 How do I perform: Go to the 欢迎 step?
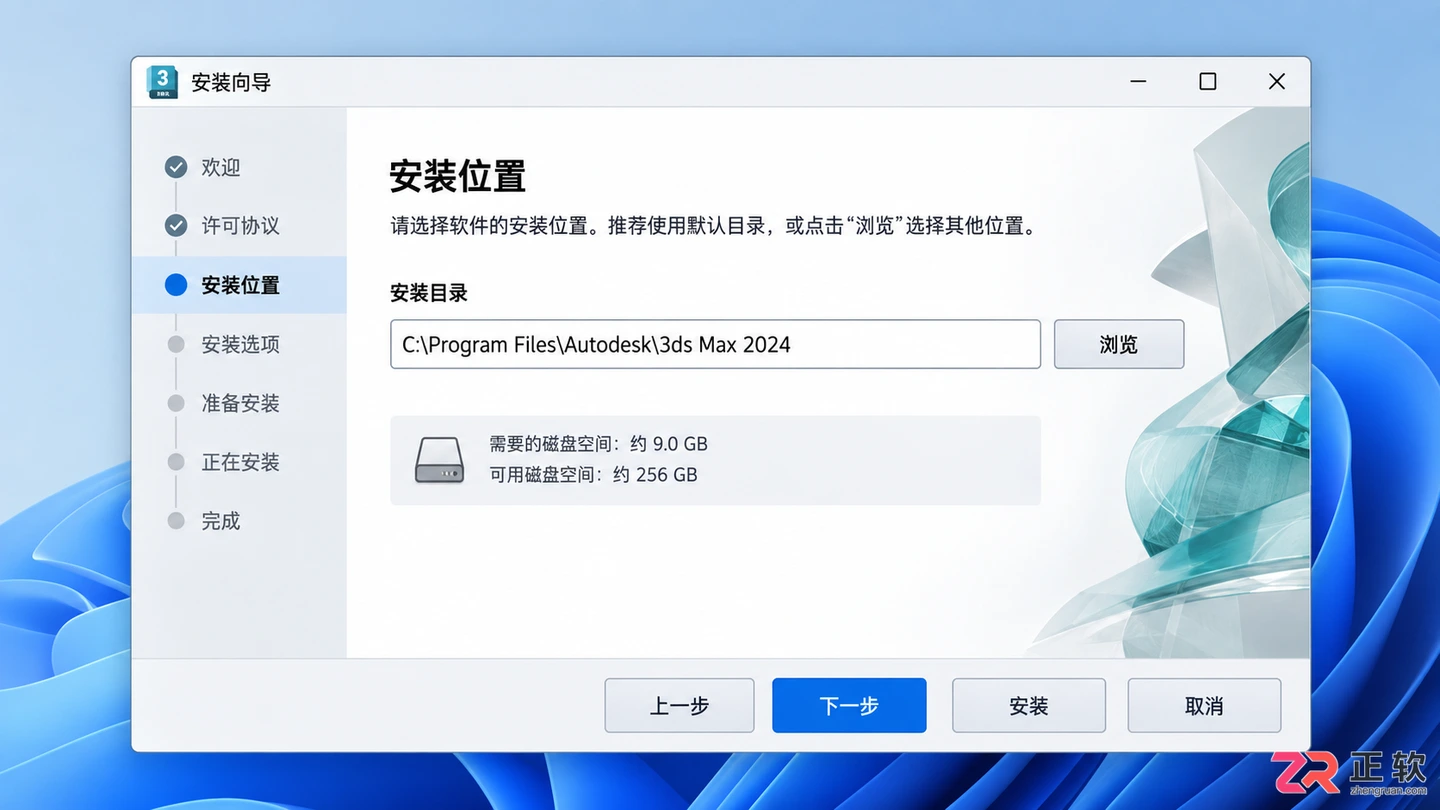pyautogui.click(x=221, y=168)
